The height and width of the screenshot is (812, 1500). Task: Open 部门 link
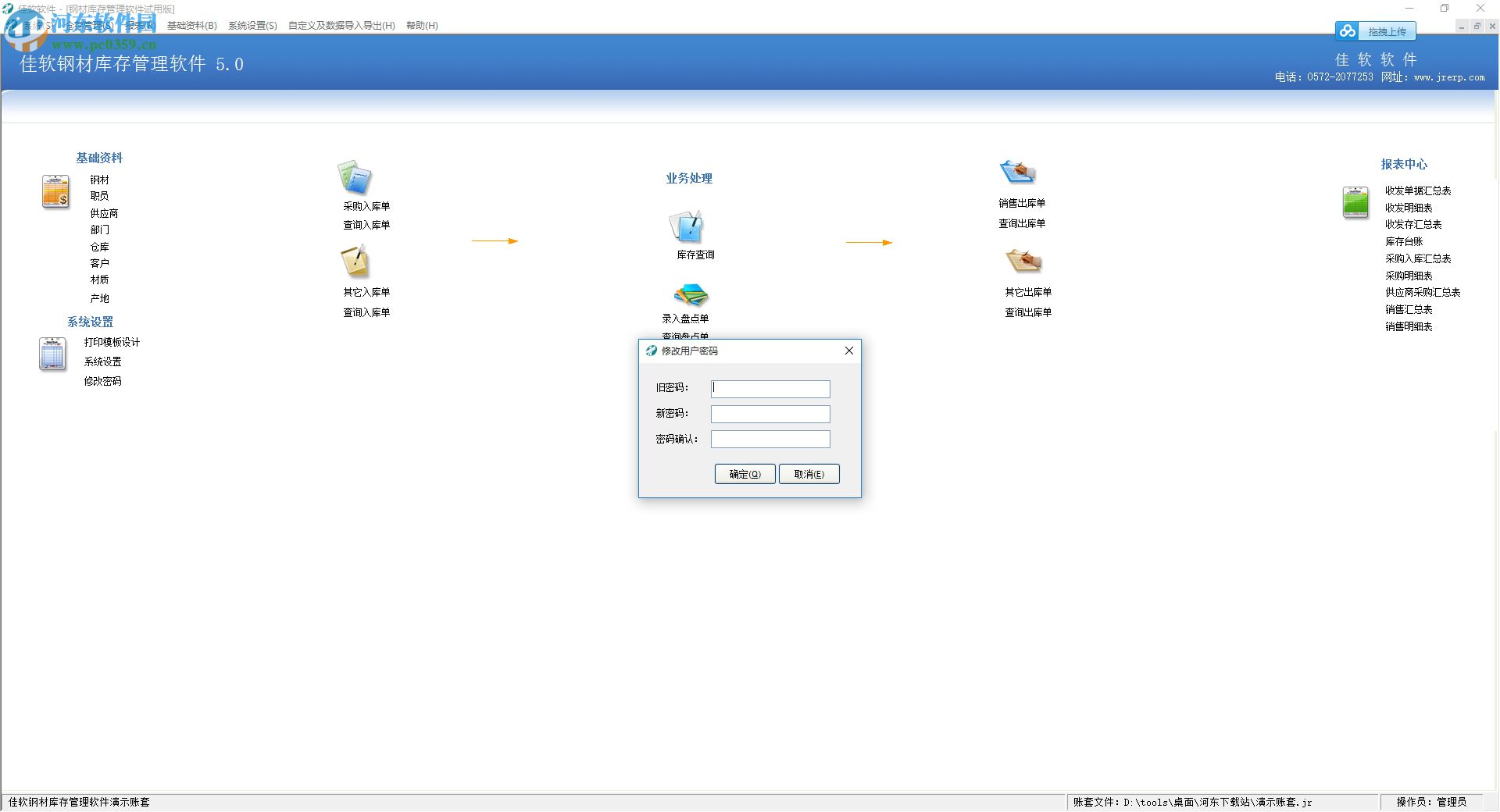tap(99, 230)
